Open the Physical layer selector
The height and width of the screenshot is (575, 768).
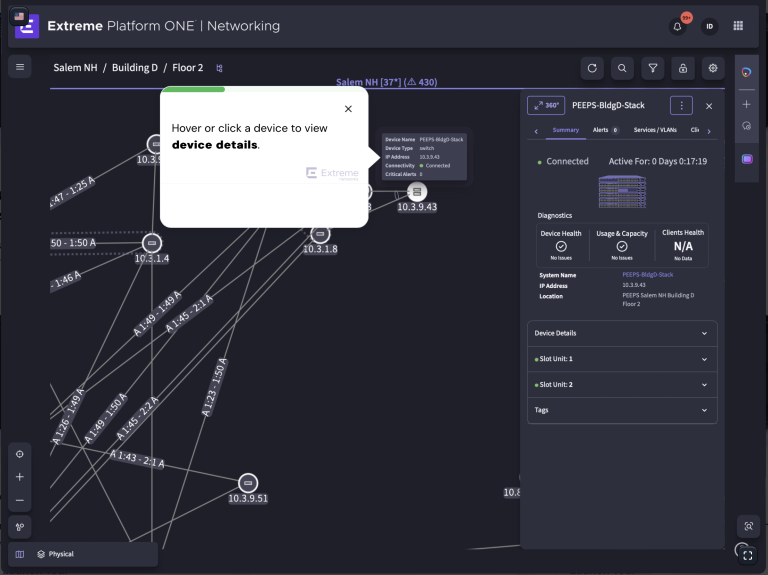click(x=55, y=554)
